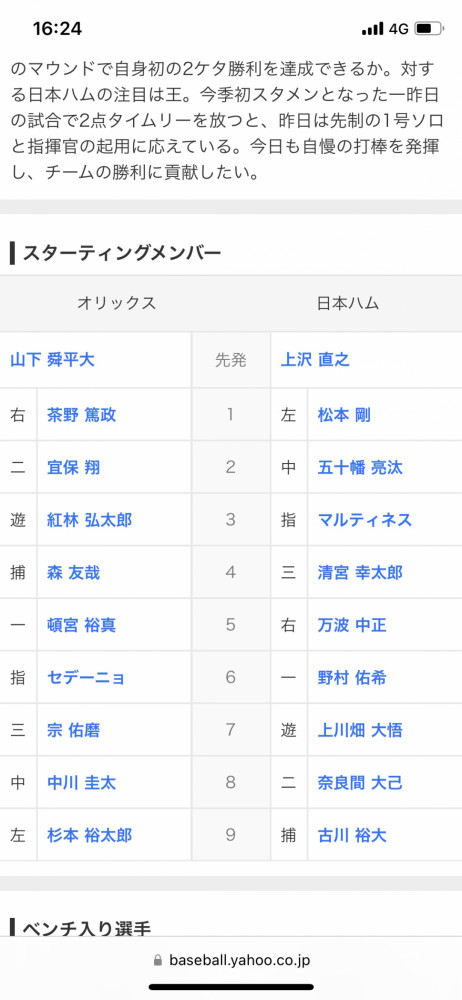Select 上川畑 大悟 shortstop link
462x1000 pixels.
click(360, 730)
